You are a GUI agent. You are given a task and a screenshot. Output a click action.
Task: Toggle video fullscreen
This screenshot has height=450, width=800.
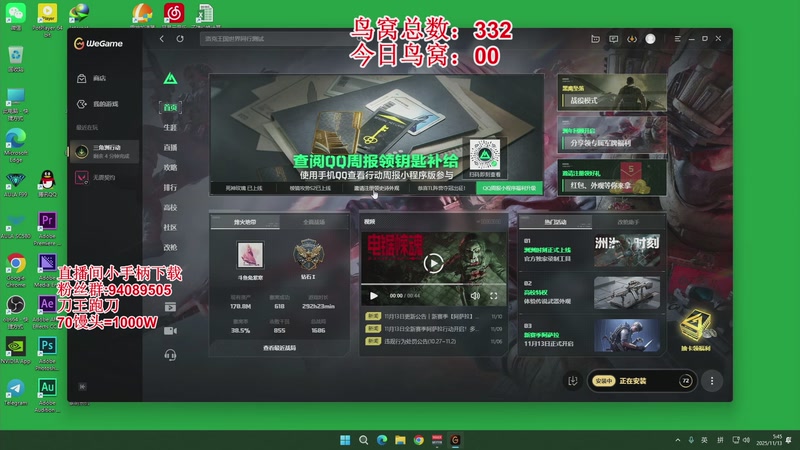click(x=494, y=296)
